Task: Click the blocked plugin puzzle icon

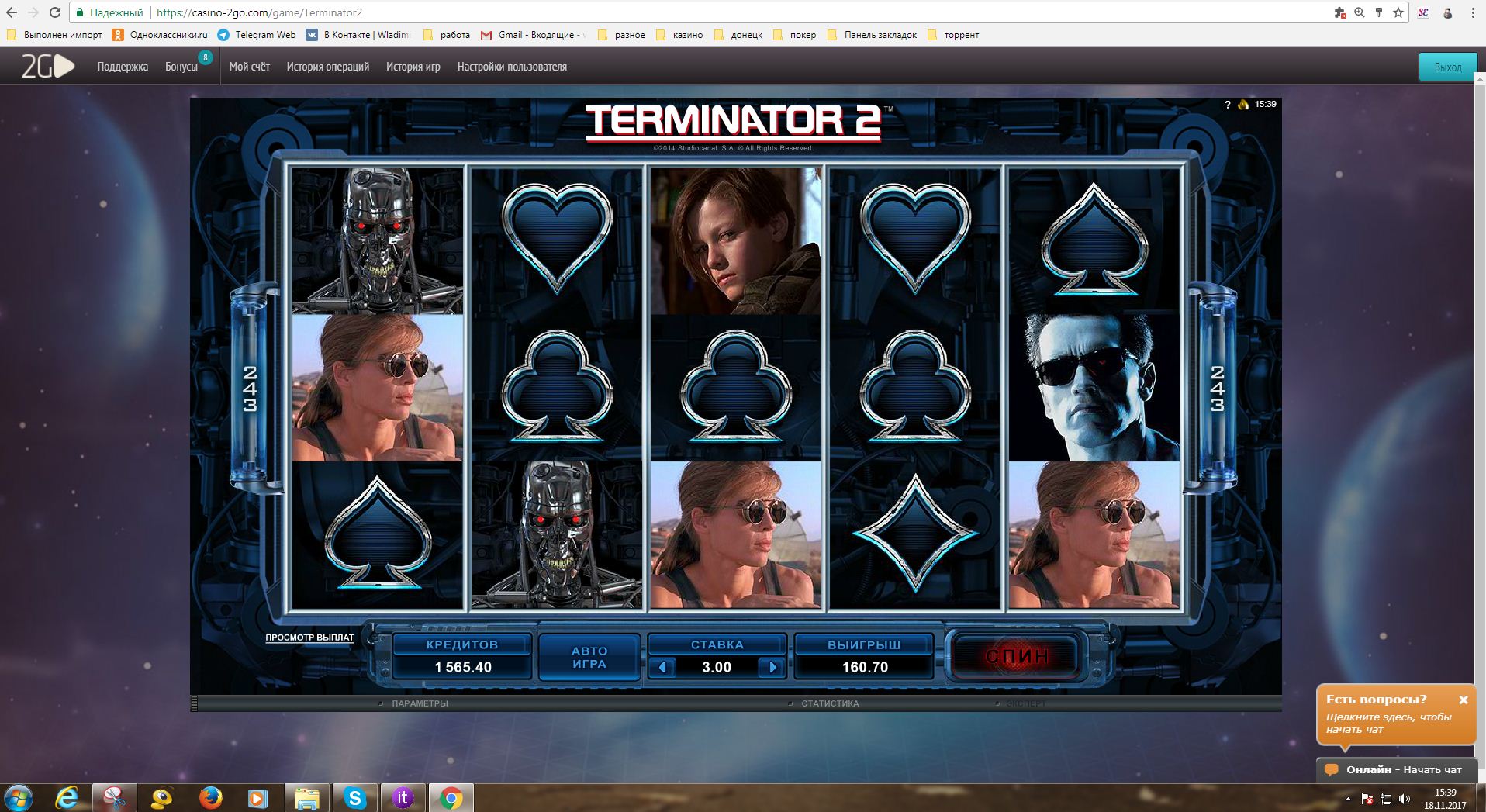Action: 1339,12
